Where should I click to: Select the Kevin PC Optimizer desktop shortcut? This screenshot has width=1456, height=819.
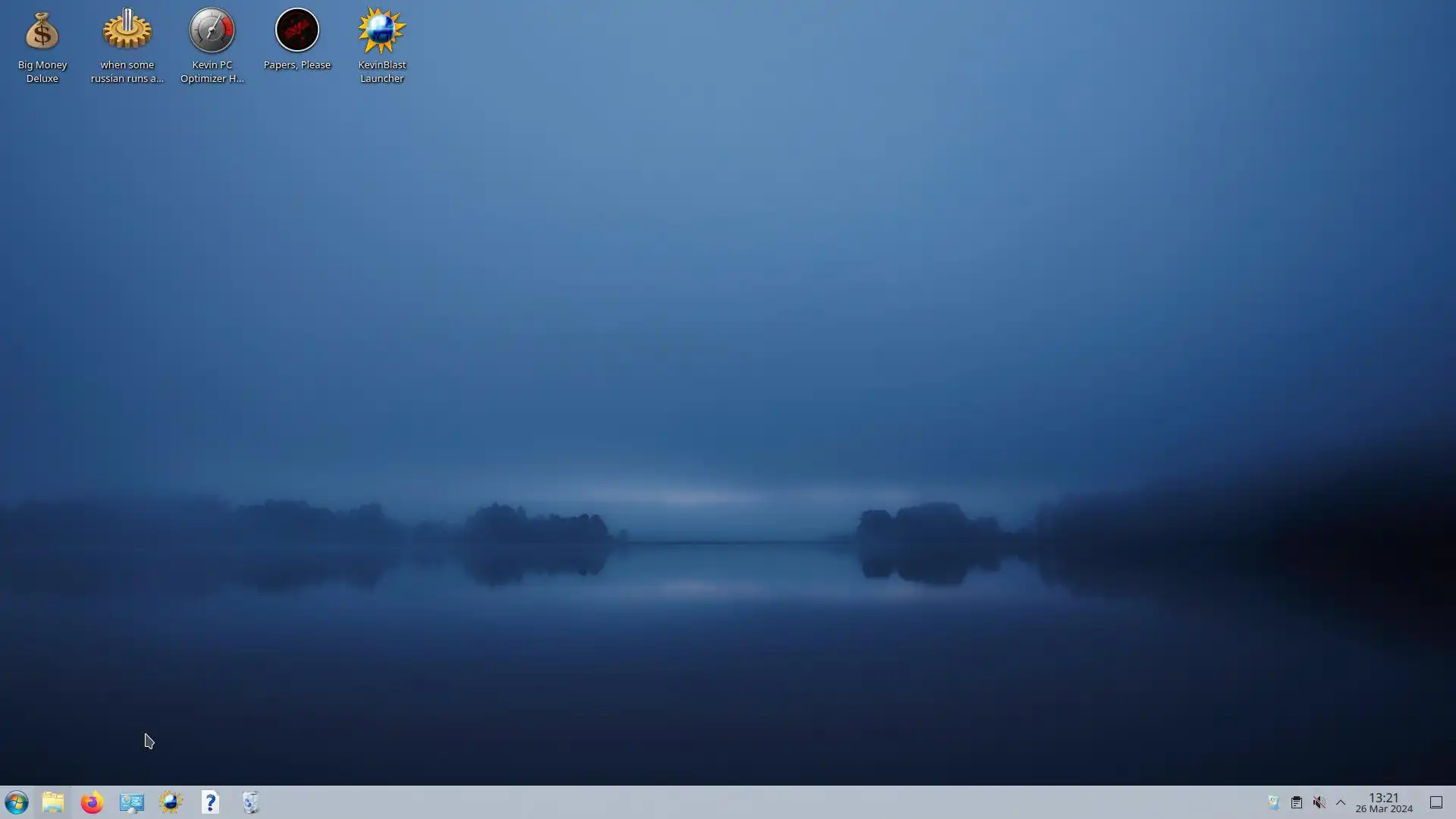(x=212, y=32)
